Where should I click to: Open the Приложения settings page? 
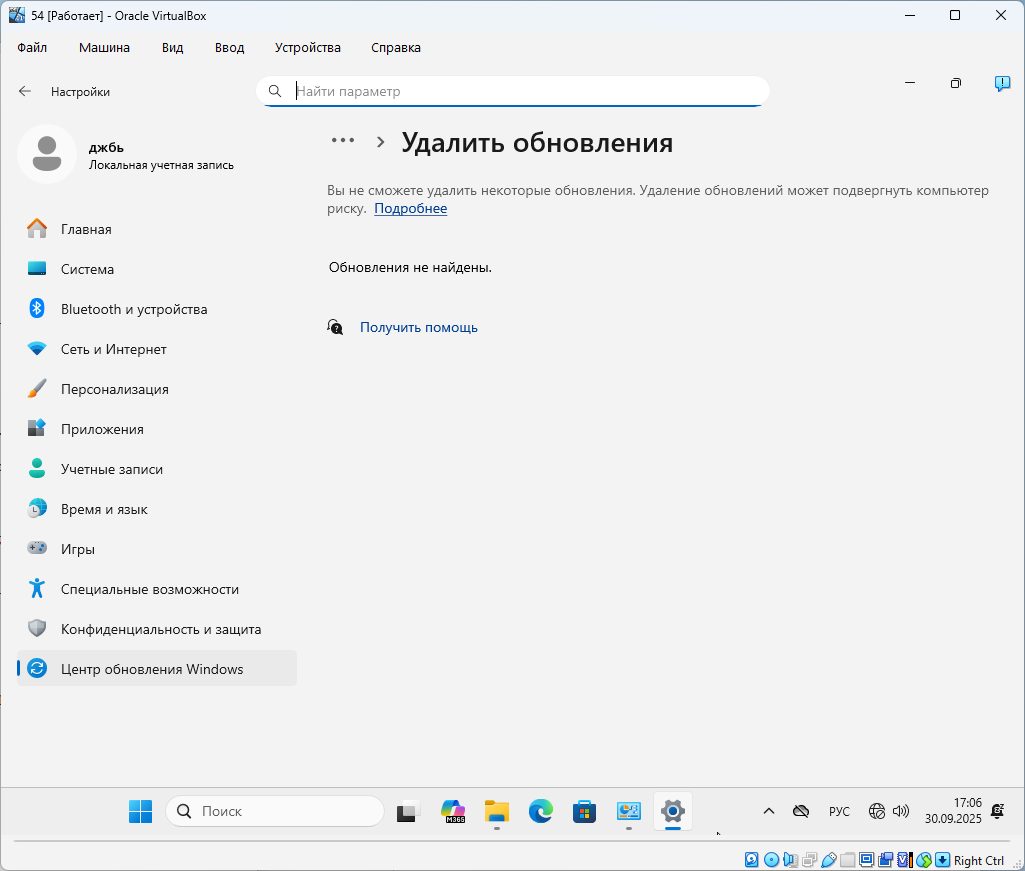102,429
